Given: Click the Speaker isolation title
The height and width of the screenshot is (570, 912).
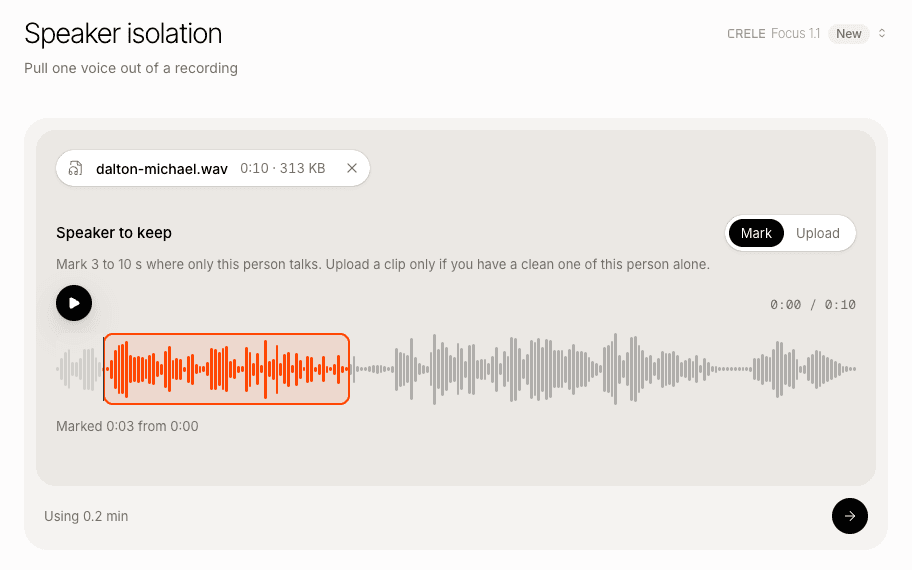Looking at the screenshot, I should click(x=123, y=34).
